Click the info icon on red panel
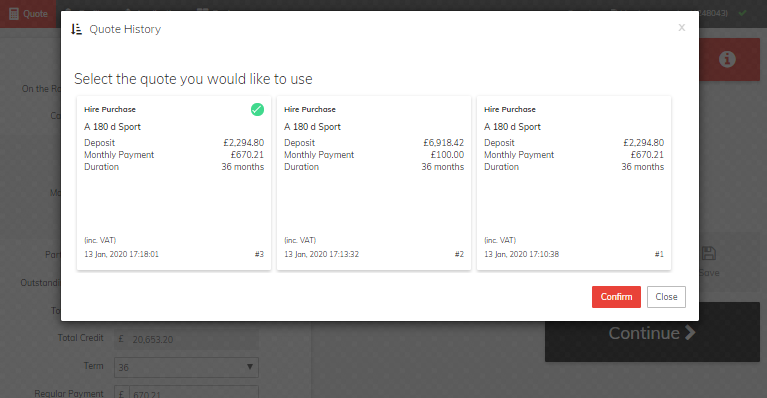The width and height of the screenshot is (767, 398). [x=727, y=59]
